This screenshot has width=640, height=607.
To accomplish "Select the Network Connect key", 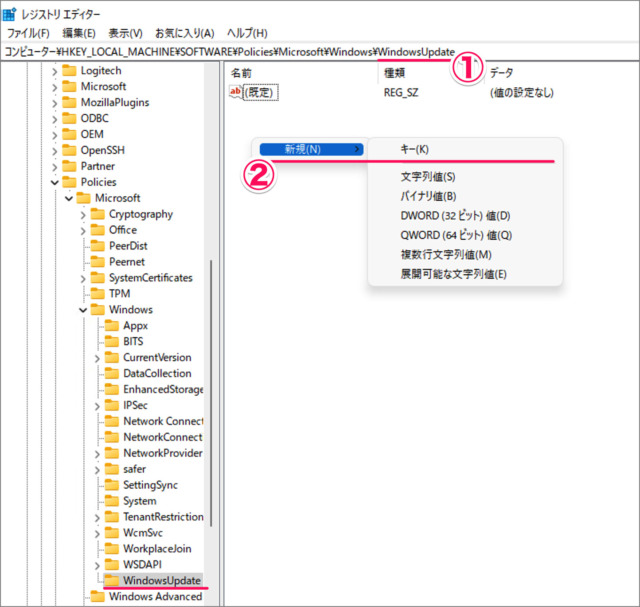I will click(x=163, y=421).
